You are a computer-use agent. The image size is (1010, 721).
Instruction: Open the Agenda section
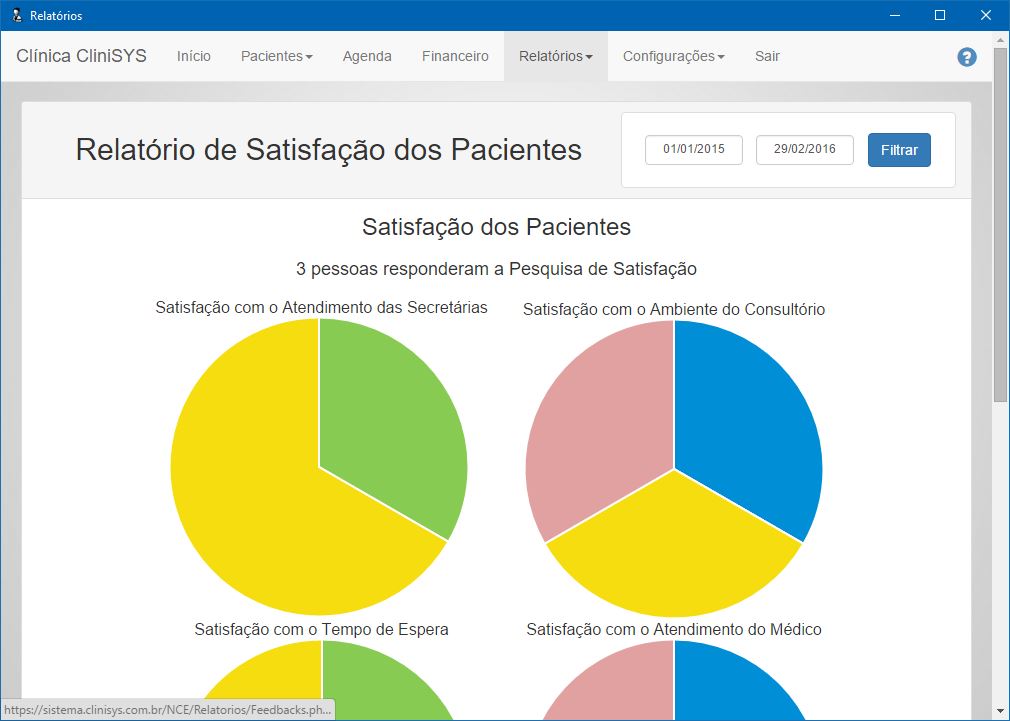point(367,56)
